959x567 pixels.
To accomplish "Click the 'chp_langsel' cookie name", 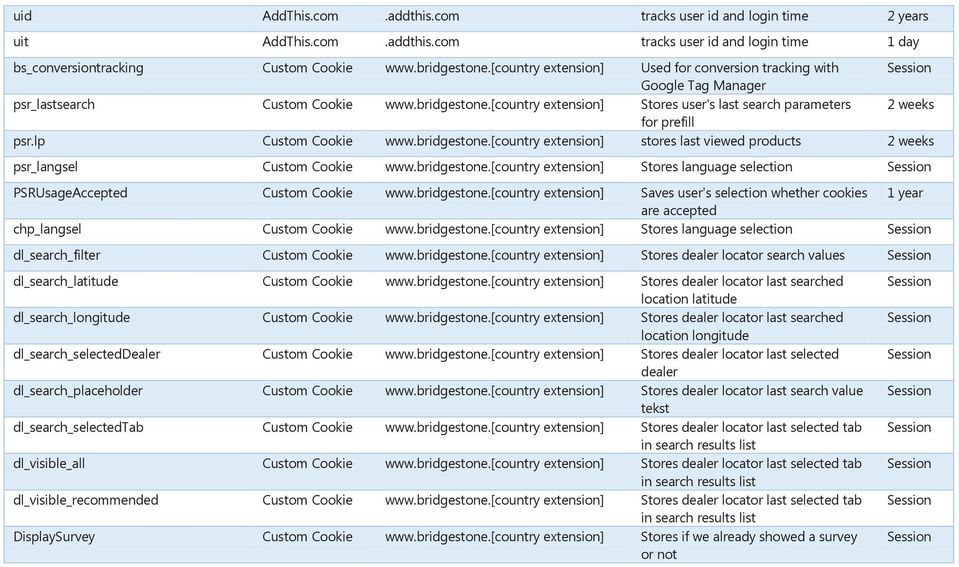I will [x=47, y=230].
